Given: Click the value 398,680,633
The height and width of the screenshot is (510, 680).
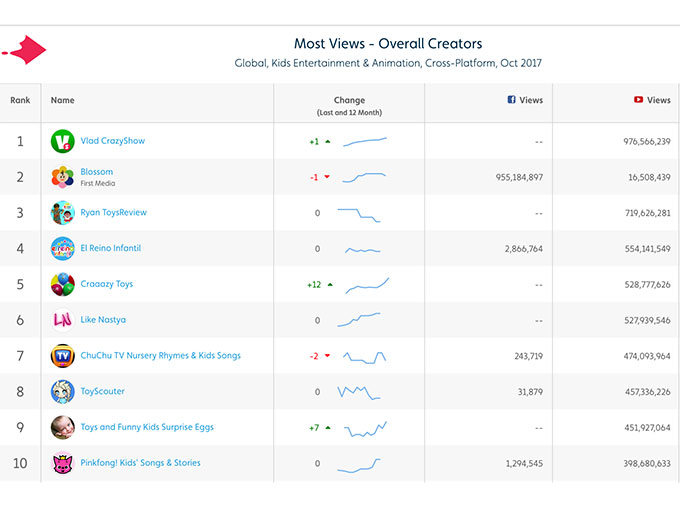Looking at the screenshot, I should [647, 464].
